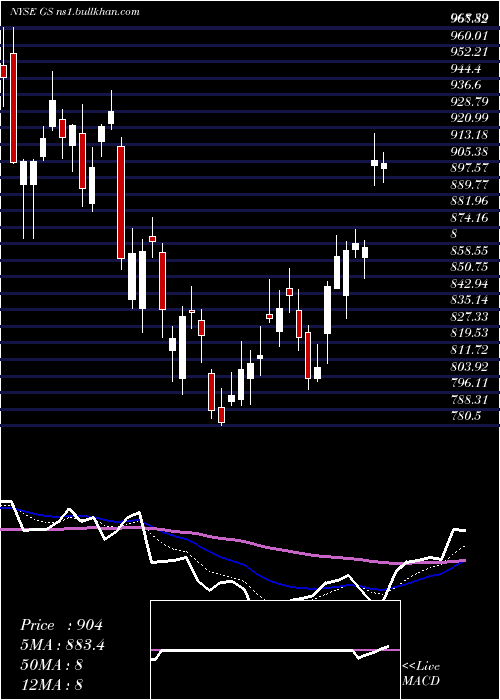Select the 897.57 price axis label
This screenshot has height=700, width=500.
pyautogui.click(x=469, y=167)
